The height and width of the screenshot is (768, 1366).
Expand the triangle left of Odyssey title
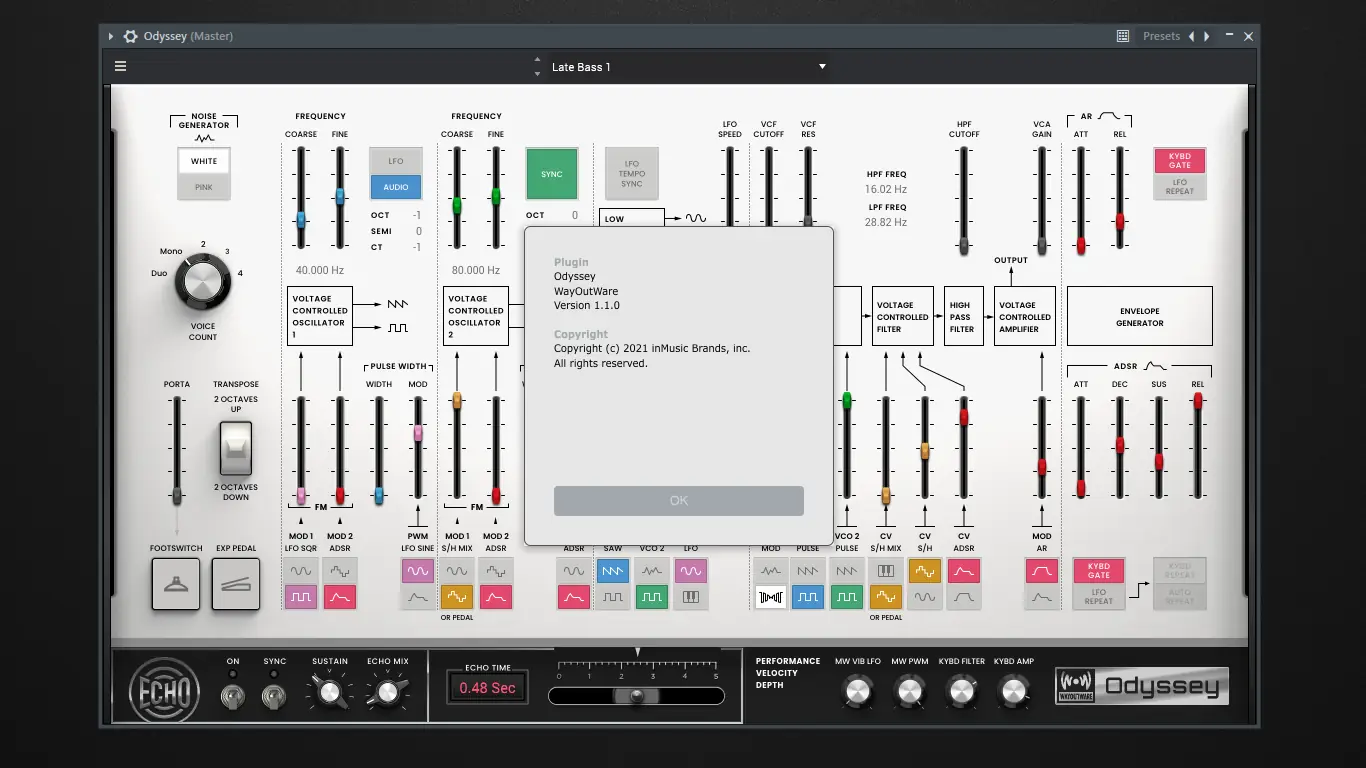tap(111, 36)
